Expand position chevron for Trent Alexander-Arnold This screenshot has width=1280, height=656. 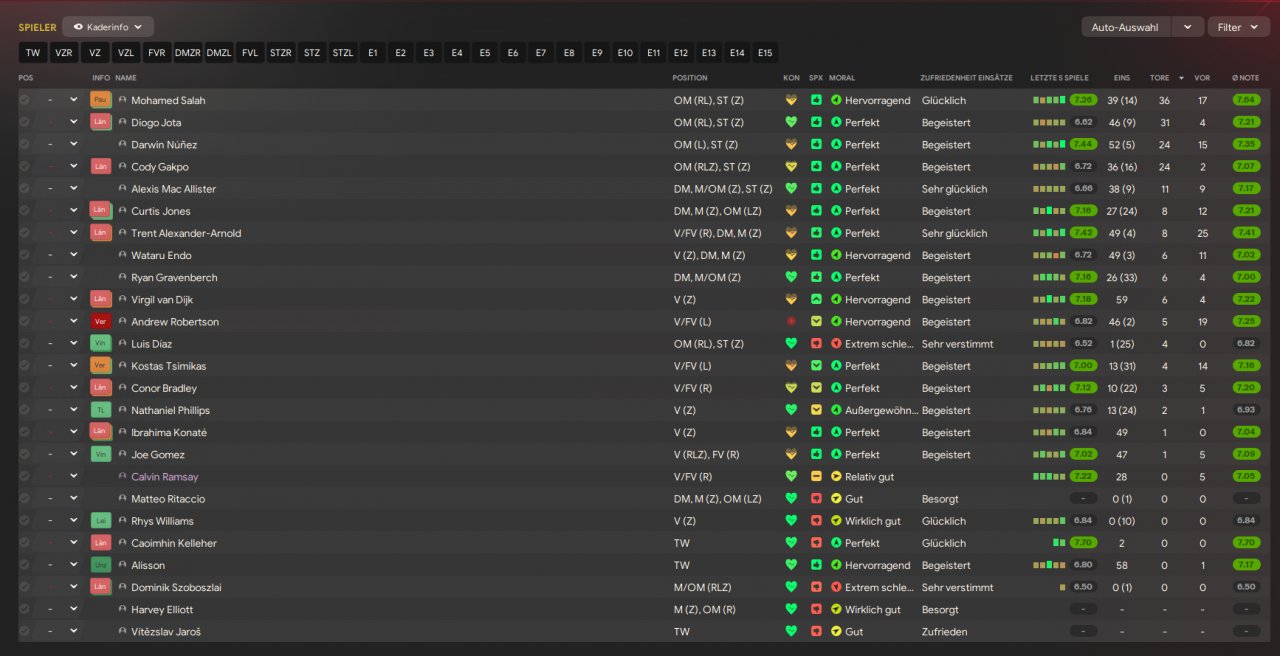pyautogui.click(x=73, y=233)
